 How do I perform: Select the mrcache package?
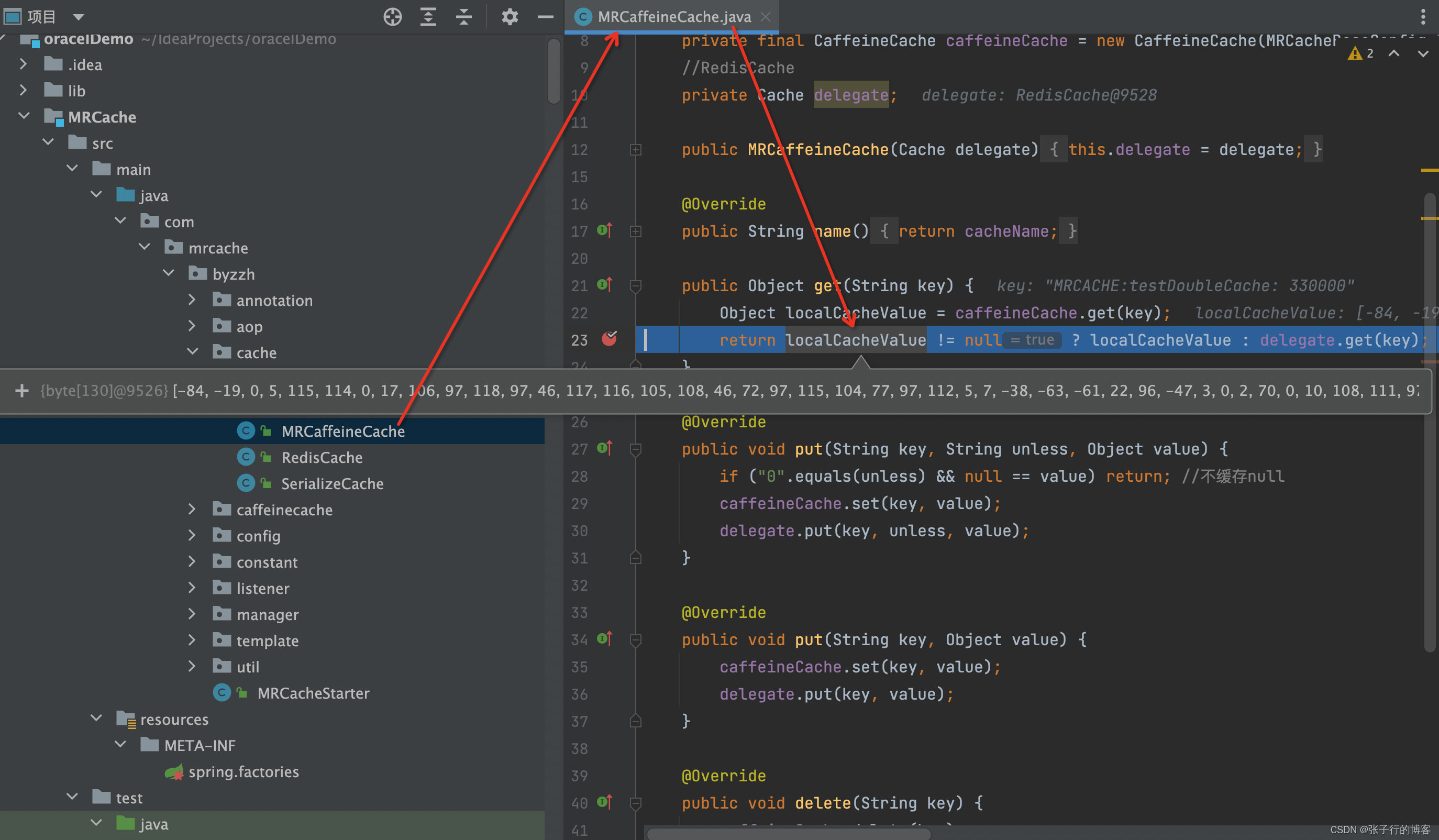[x=218, y=248]
